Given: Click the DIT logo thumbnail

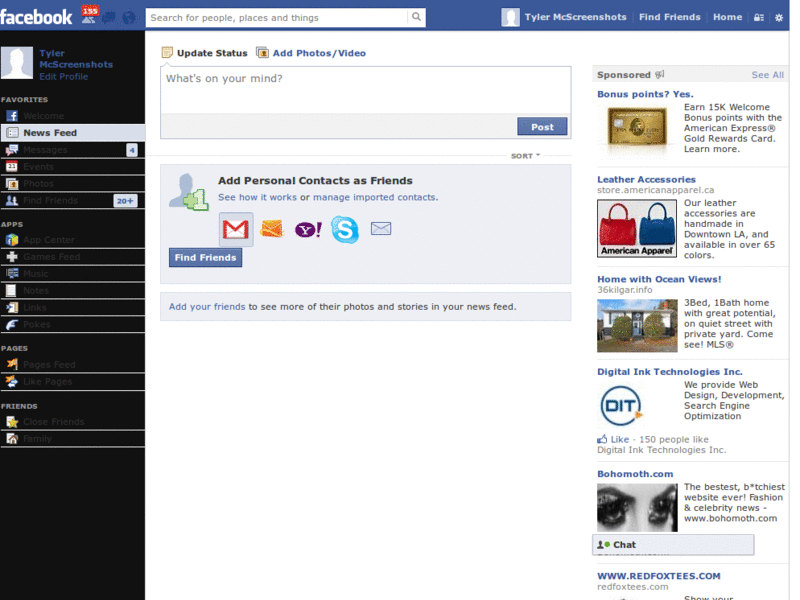Looking at the screenshot, I should (x=621, y=406).
